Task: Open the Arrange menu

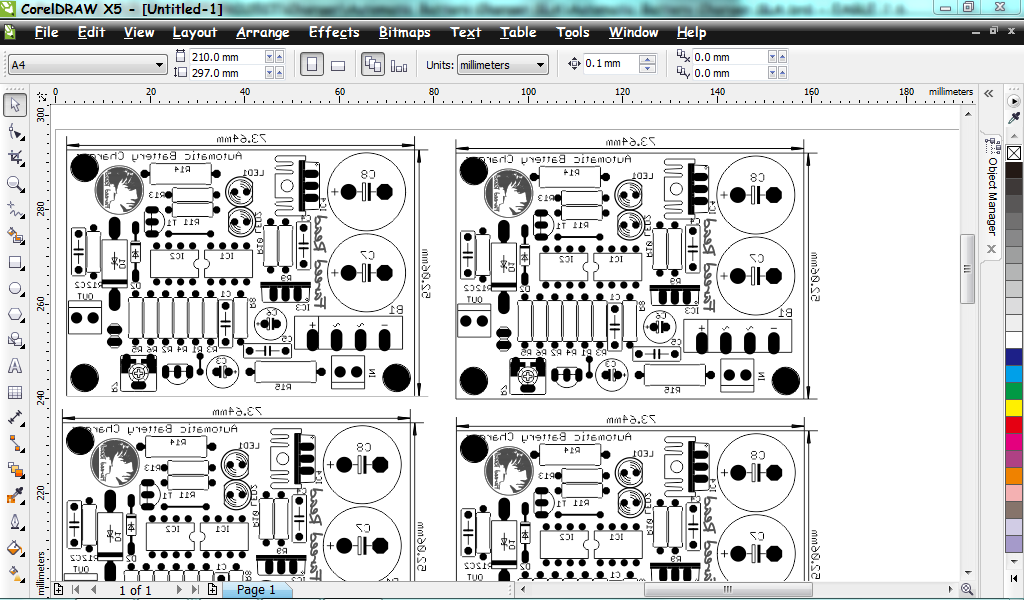Action: (263, 33)
